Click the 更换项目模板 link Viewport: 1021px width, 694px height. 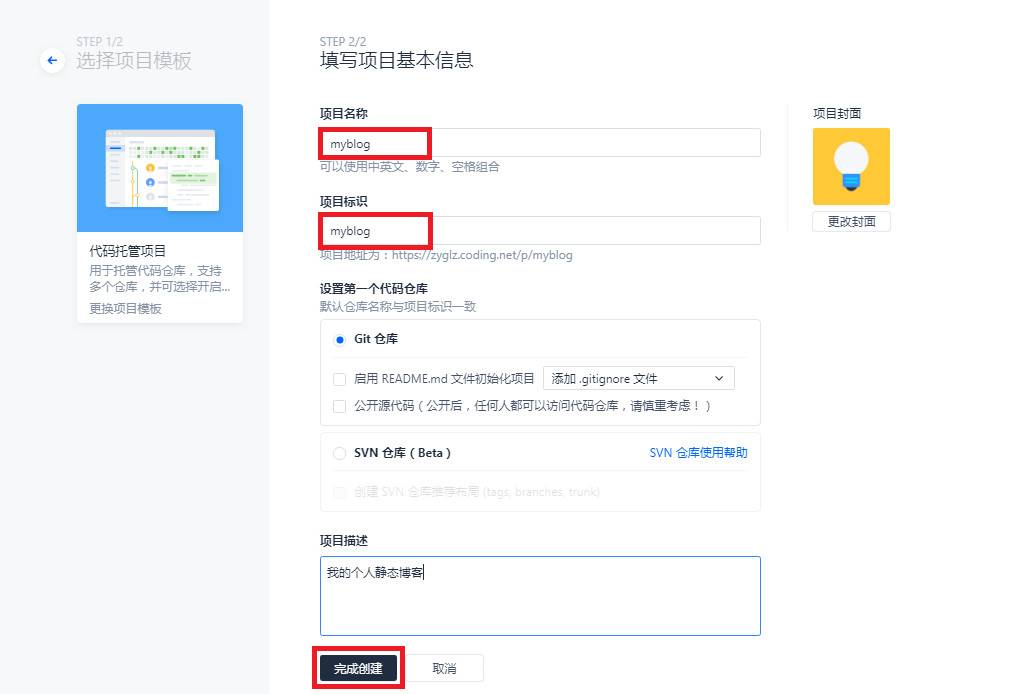click(x=125, y=309)
